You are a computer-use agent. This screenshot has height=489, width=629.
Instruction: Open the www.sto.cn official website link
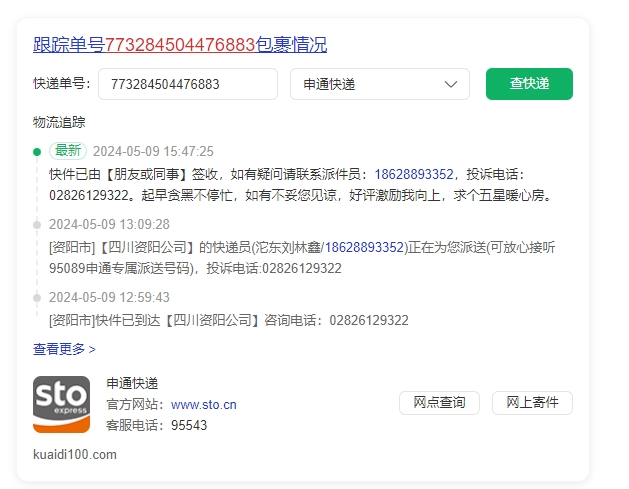tap(204, 404)
